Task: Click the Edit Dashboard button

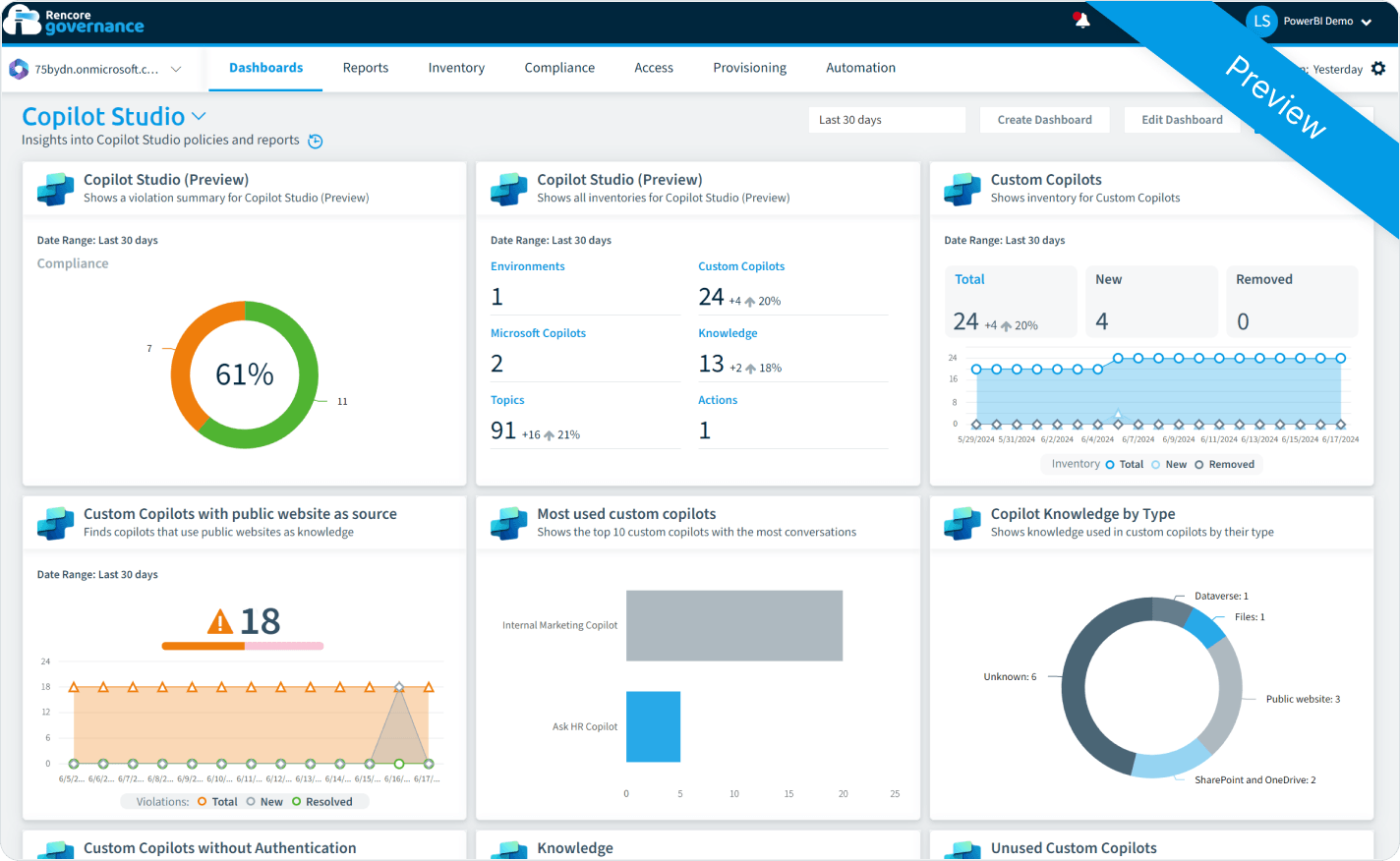Action: coord(1182,120)
